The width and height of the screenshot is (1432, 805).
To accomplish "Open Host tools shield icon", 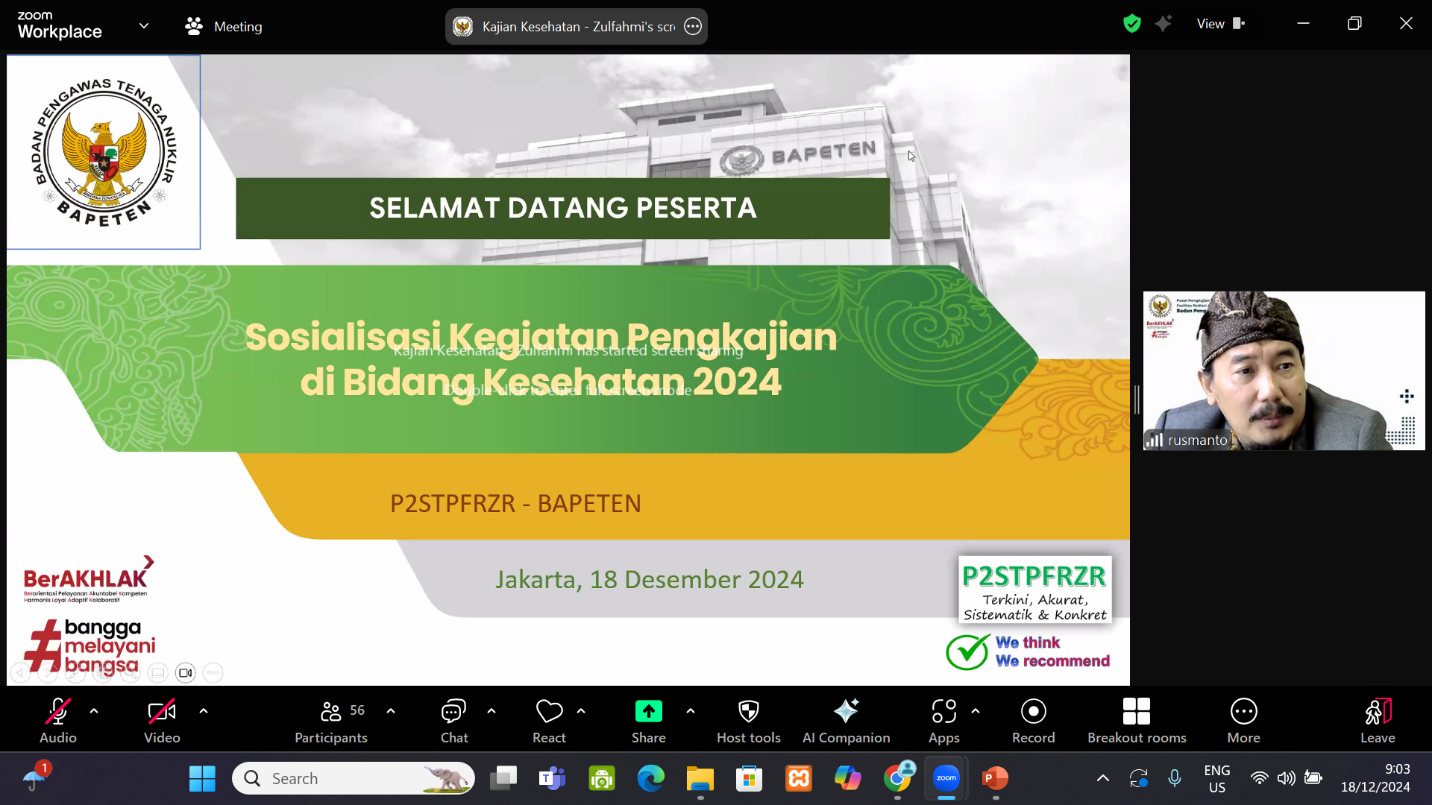I will [748, 720].
